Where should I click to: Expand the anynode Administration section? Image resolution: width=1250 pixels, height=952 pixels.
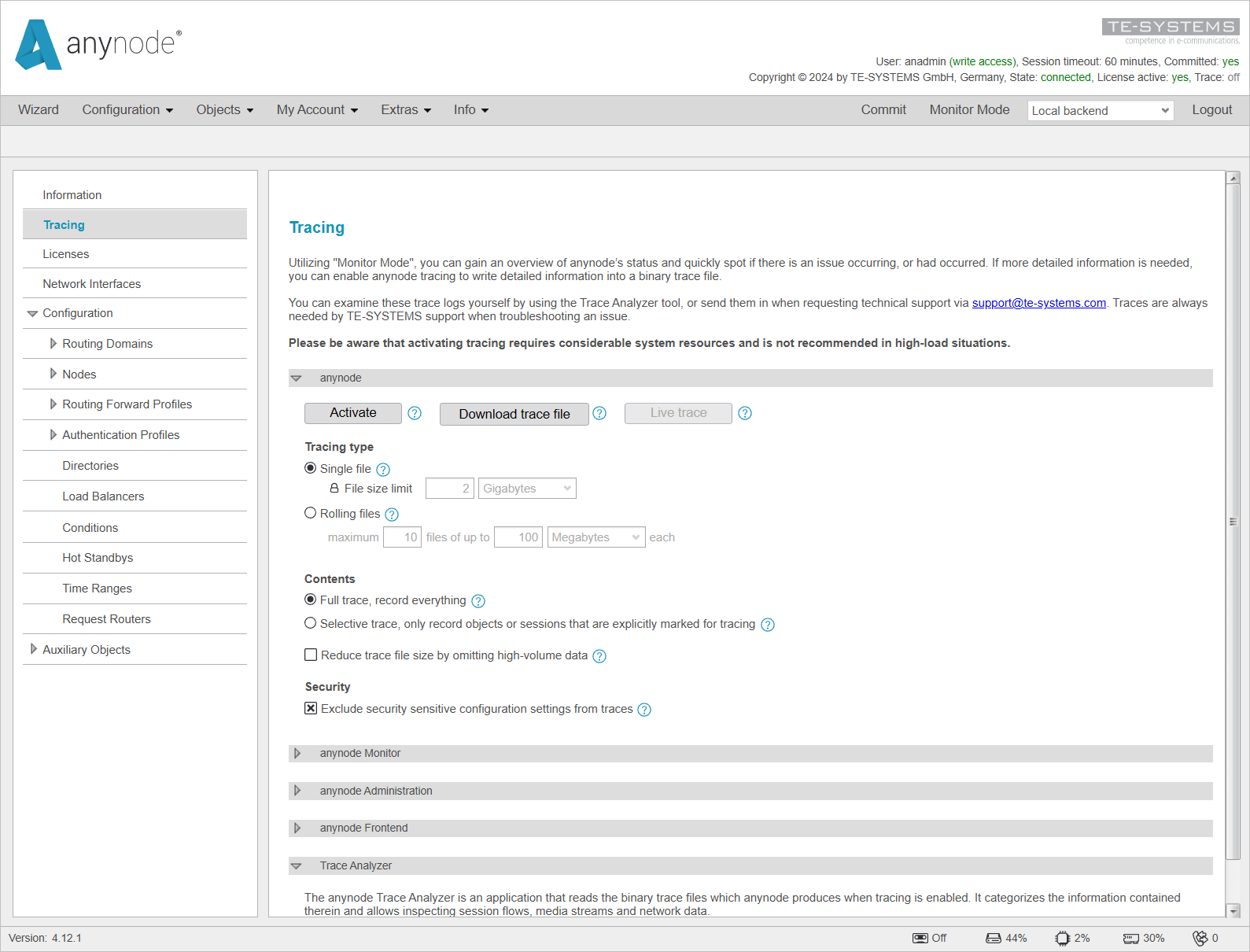(297, 791)
